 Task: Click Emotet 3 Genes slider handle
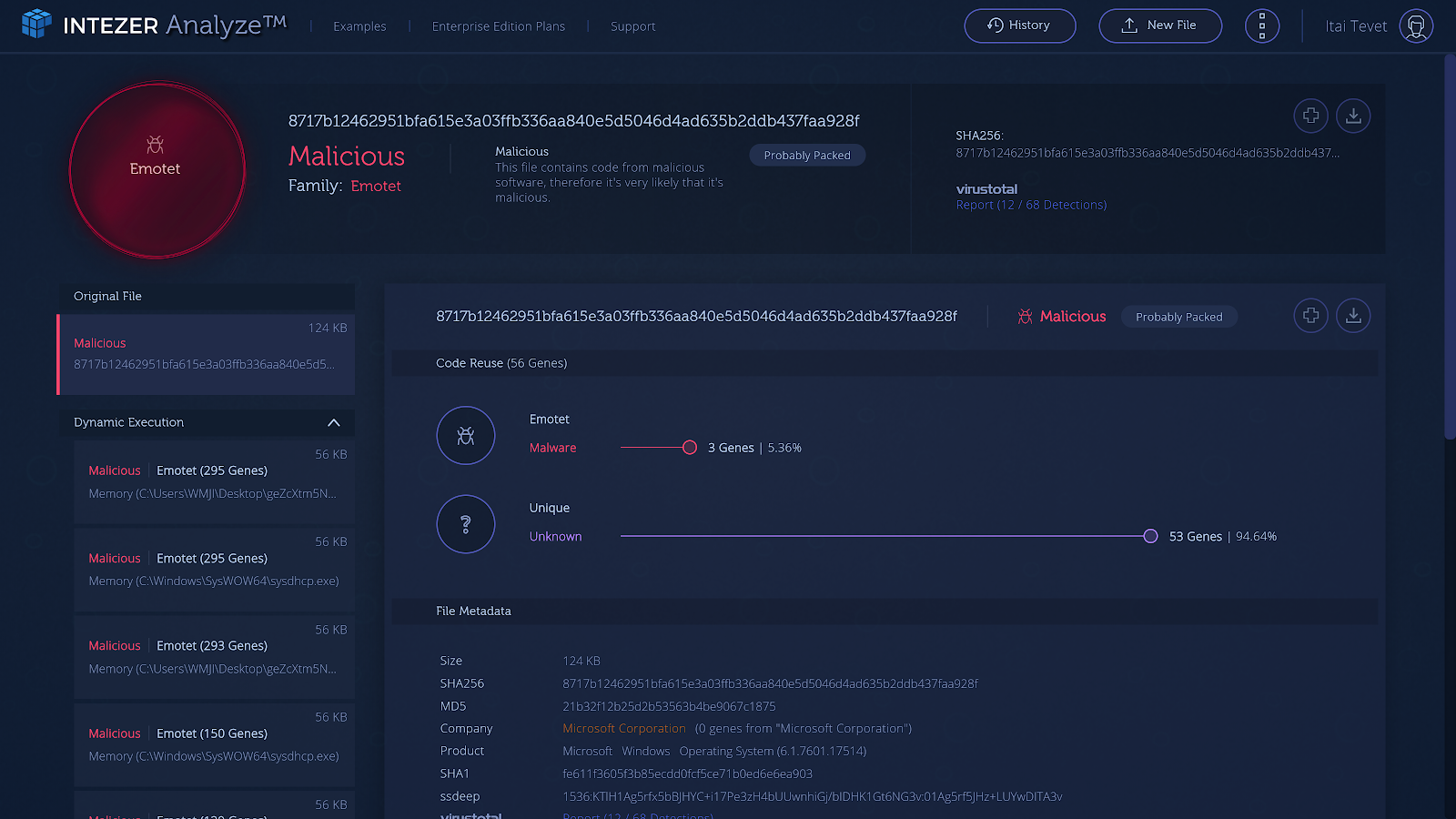point(690,447)
